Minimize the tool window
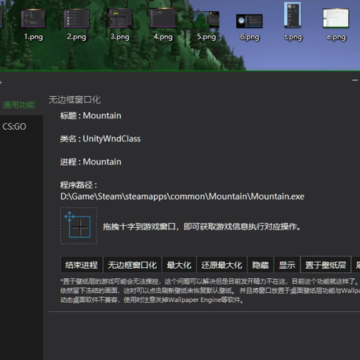The width and height of the screenshot is (360, 360). click(355, 80)
